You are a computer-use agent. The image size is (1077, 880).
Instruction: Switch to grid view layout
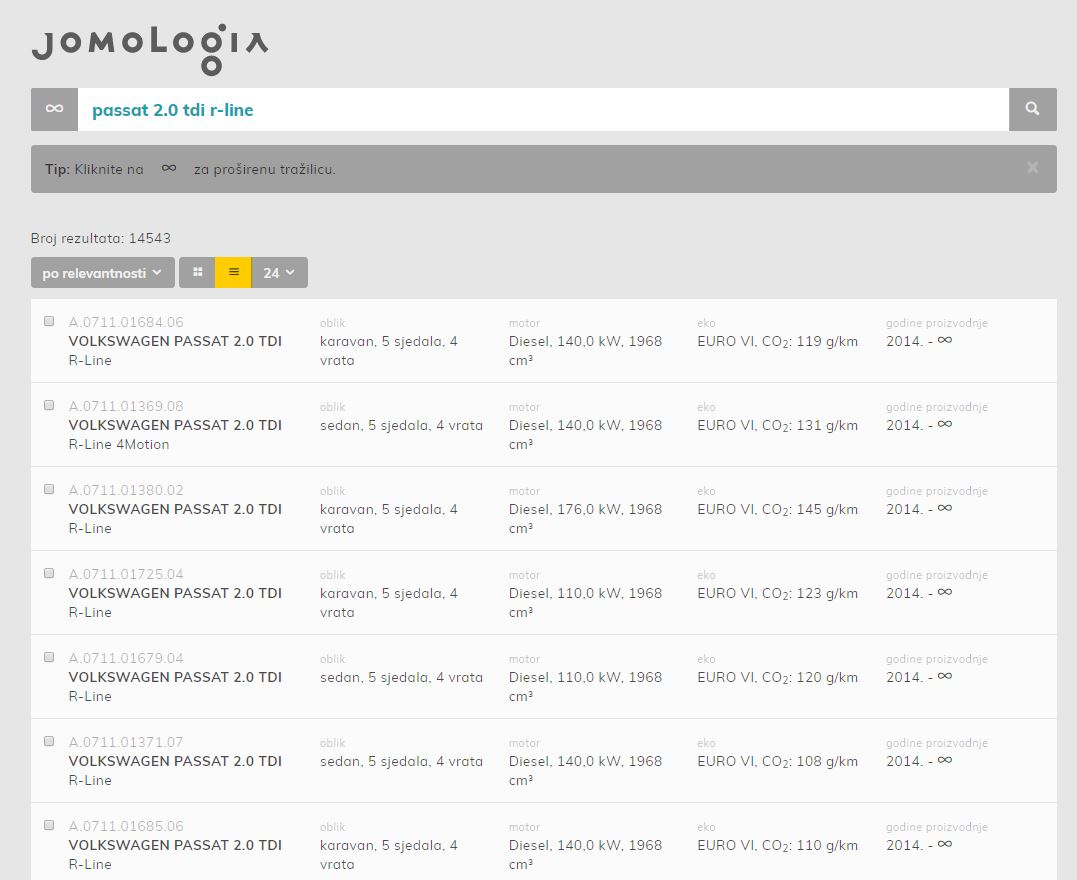(198, 273)
